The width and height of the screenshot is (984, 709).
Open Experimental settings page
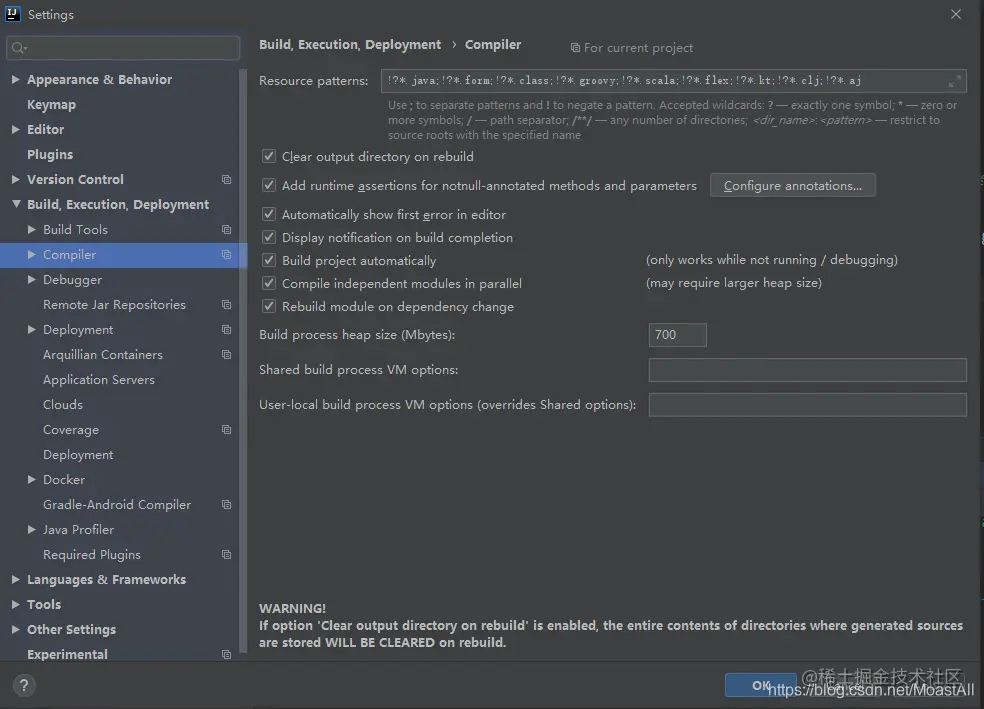pos(67,654)
